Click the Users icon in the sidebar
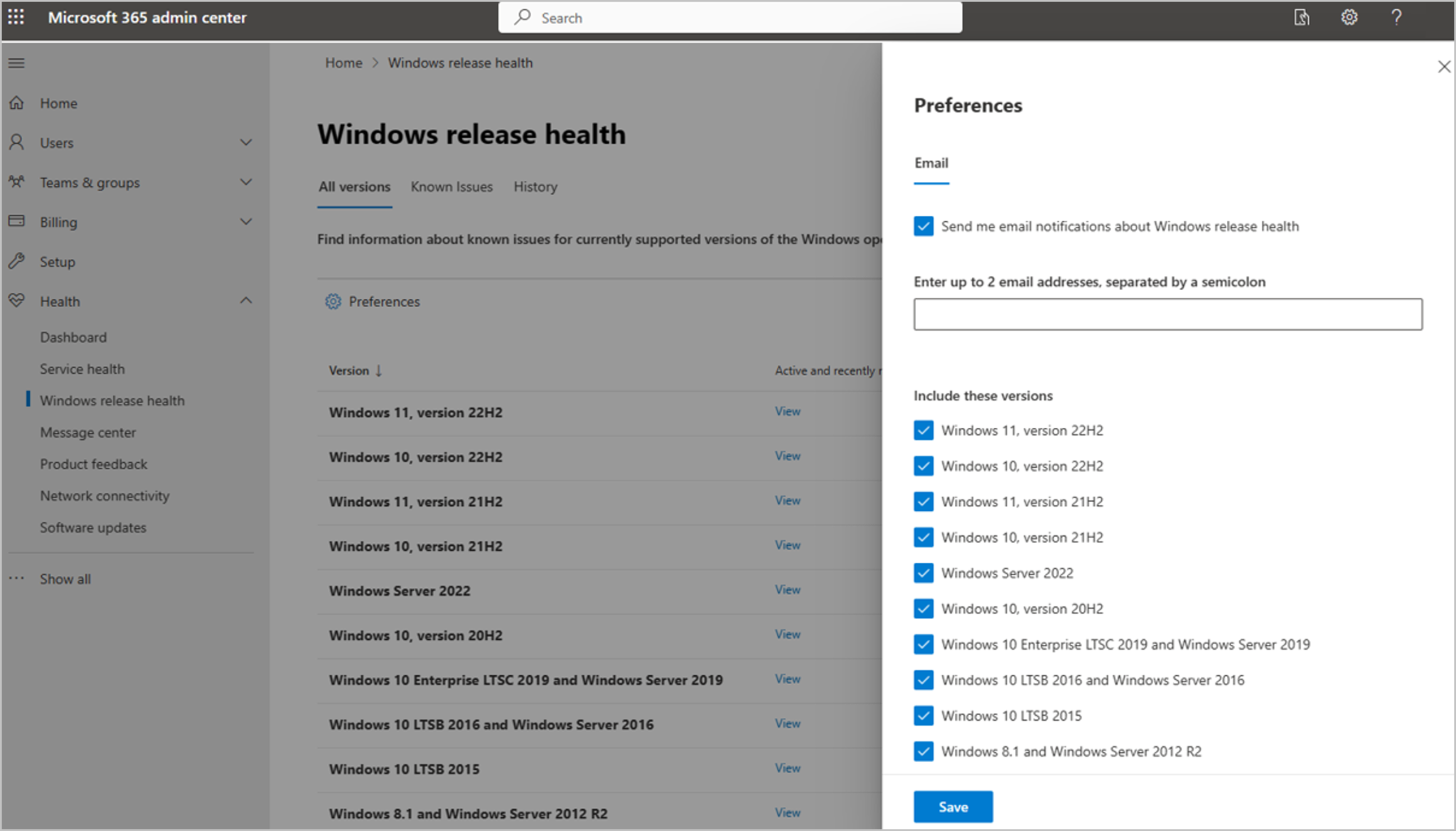 pyautogui.click(x=17, y=142)
